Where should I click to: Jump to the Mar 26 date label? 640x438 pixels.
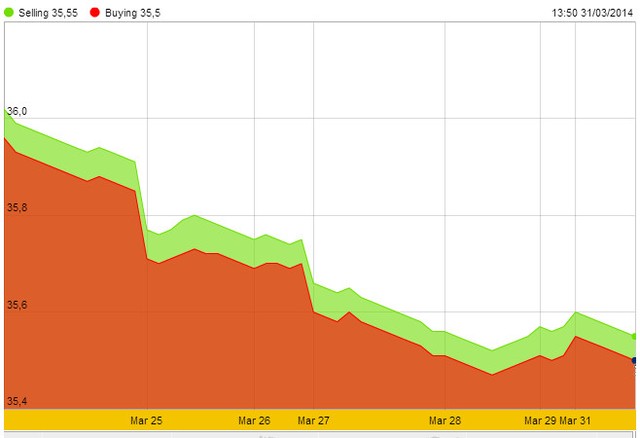pyautogui.click(x=255, y=421)
